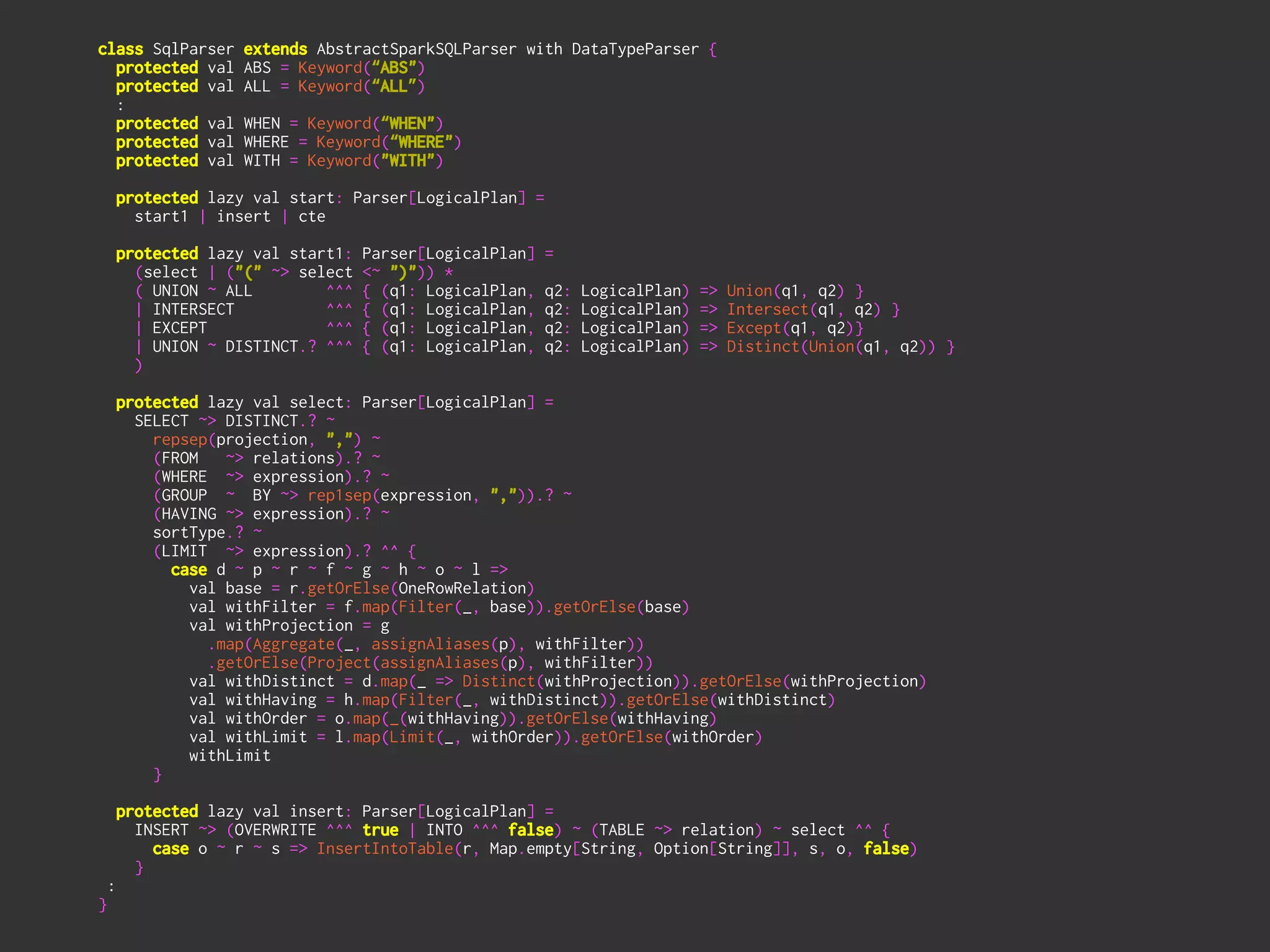The height and width of the screenshot is (952, 1270).
Task: Click rep1sep(expression, ",") call
Action: [x=416, y=495]
